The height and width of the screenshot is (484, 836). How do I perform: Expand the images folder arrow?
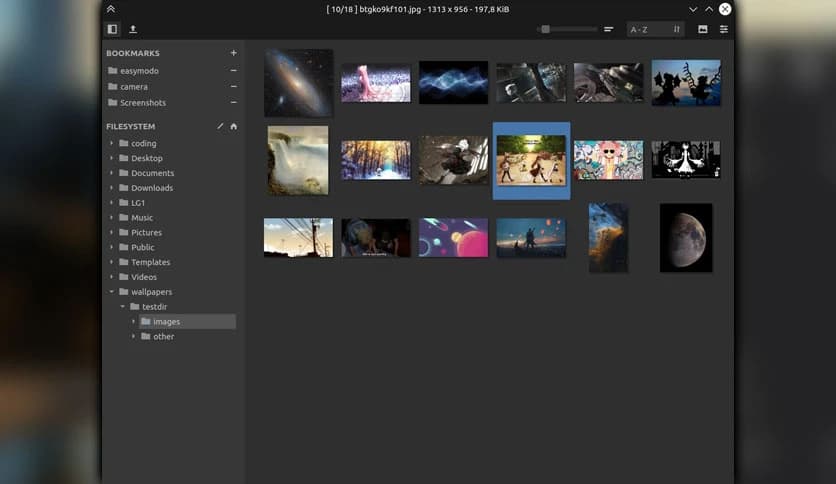tap(133, 321)
